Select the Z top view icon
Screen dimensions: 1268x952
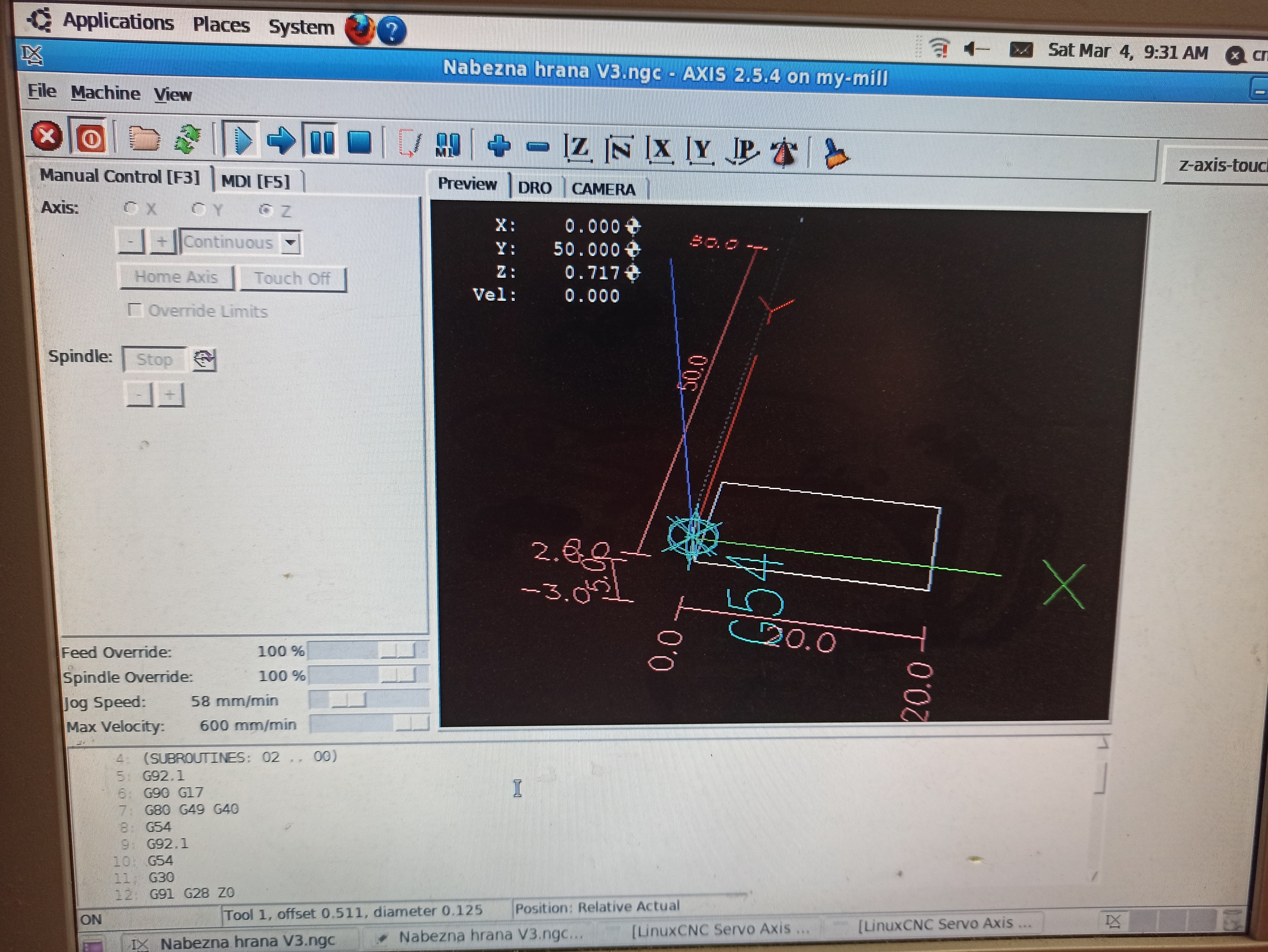click(x=577, y=148)
